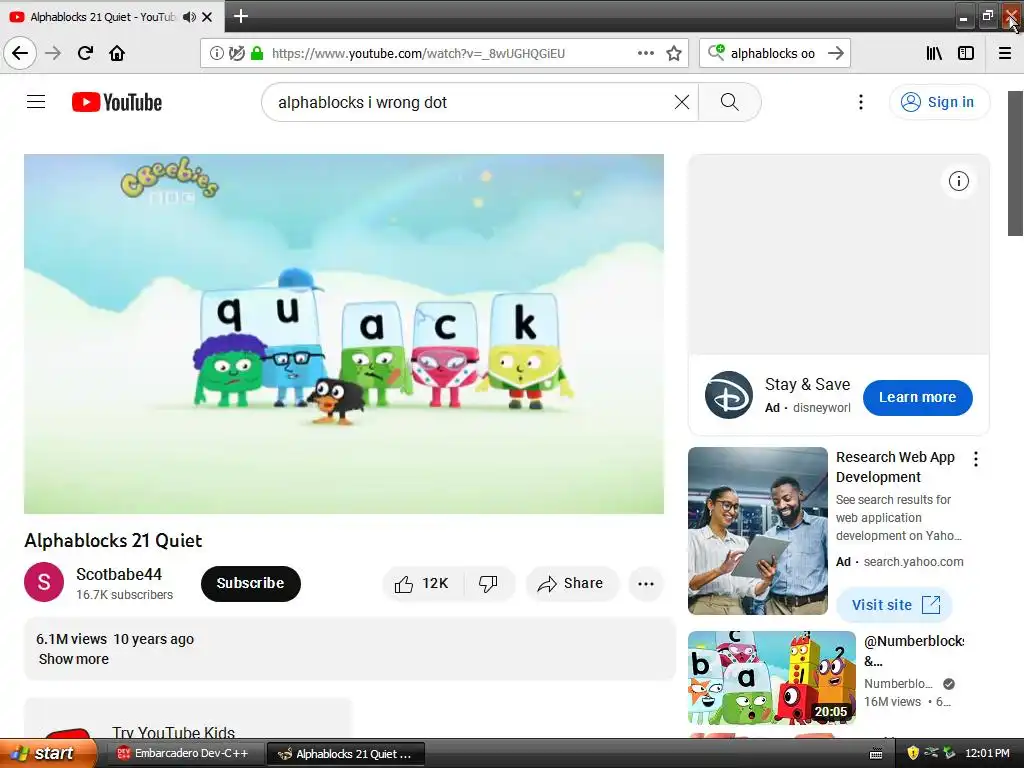Click the taskbar clock 12:01 PM

[987, 754]
